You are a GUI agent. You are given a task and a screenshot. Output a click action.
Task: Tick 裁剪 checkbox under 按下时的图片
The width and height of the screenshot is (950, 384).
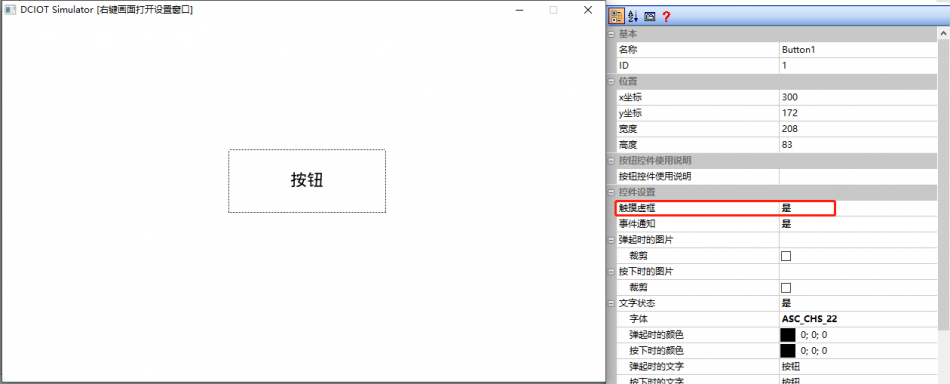coord(786,287)
